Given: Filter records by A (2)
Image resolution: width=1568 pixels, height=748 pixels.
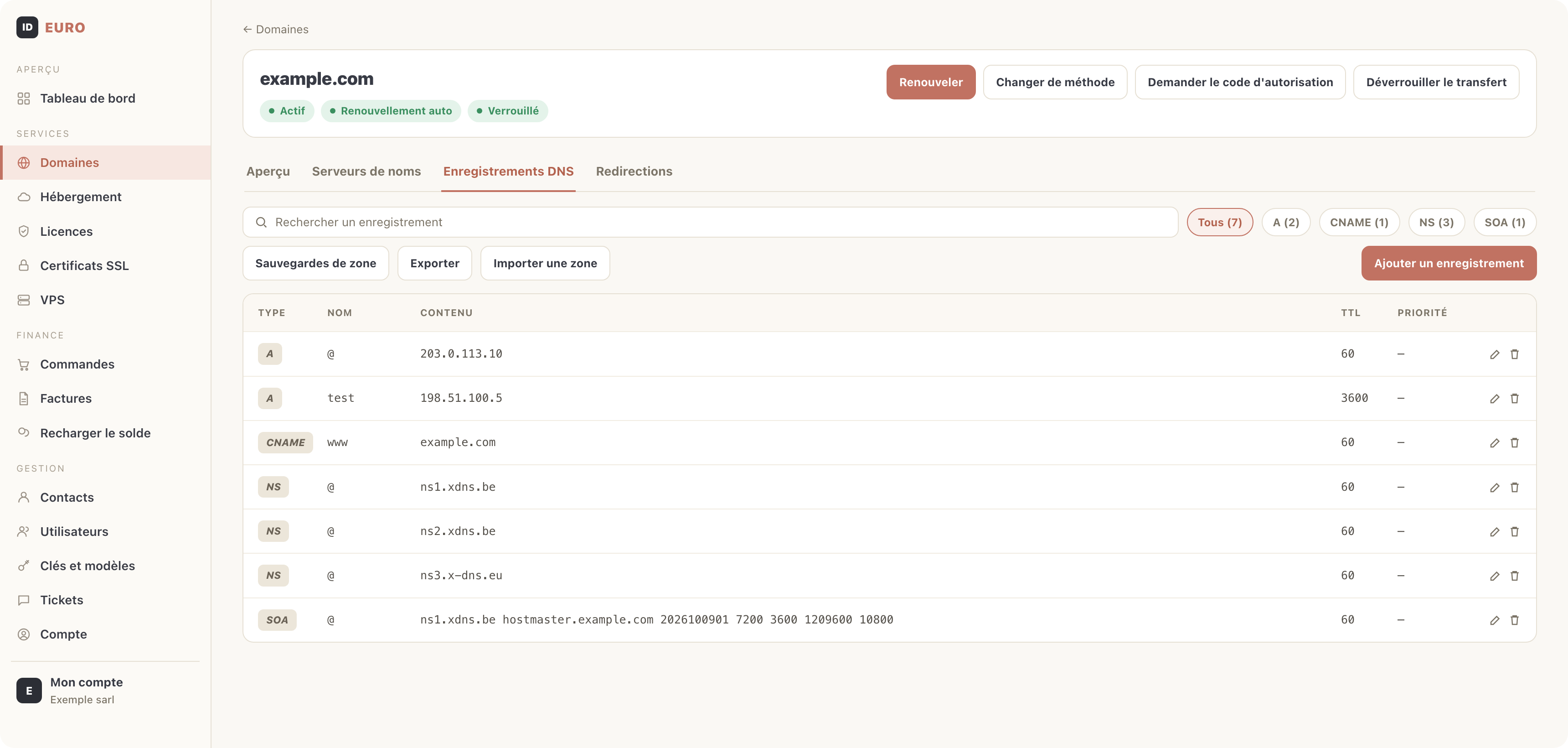Looking at the screenshot, I should [1285, 222].
